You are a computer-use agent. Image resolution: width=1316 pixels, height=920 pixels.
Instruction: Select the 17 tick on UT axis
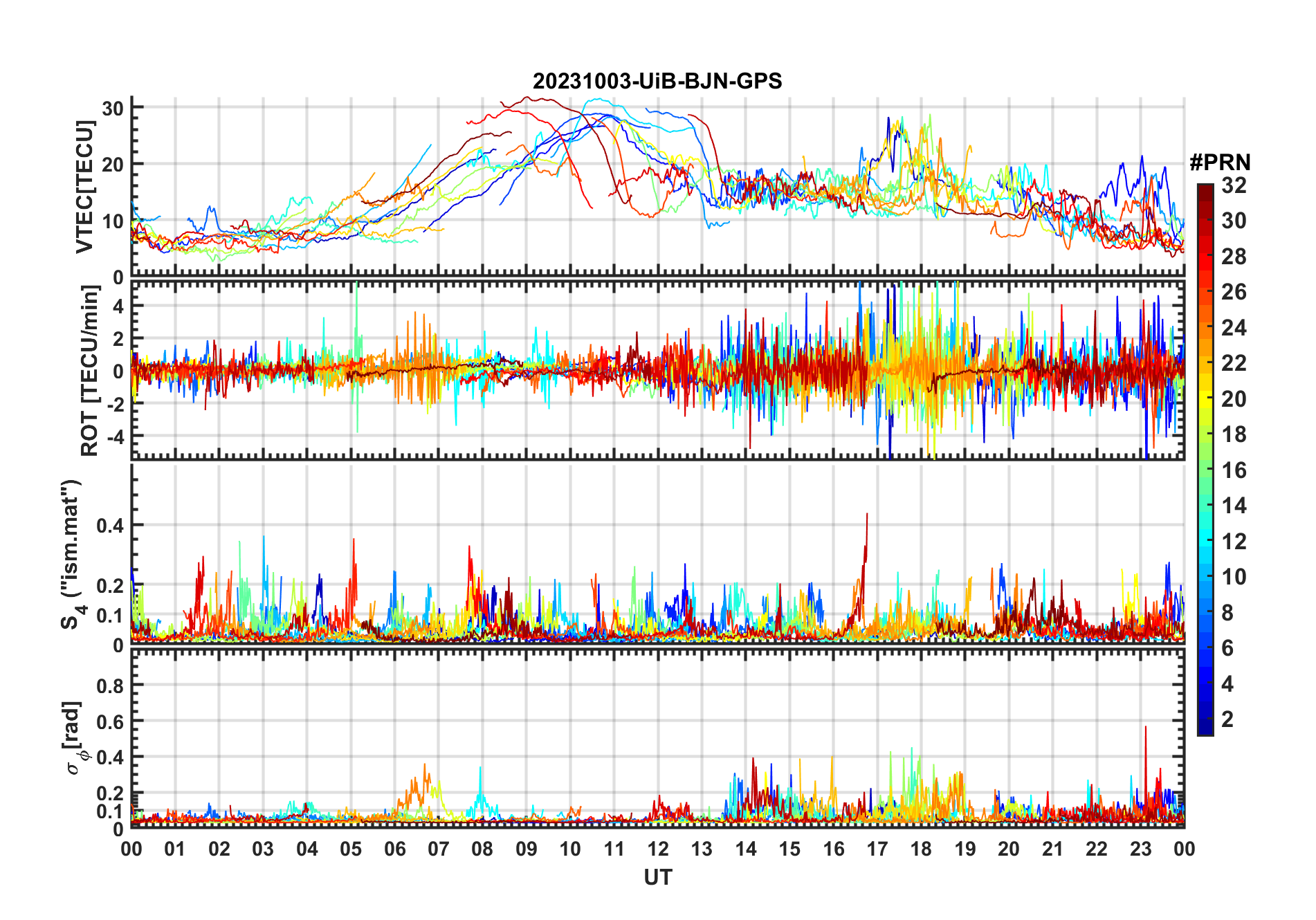877,849
